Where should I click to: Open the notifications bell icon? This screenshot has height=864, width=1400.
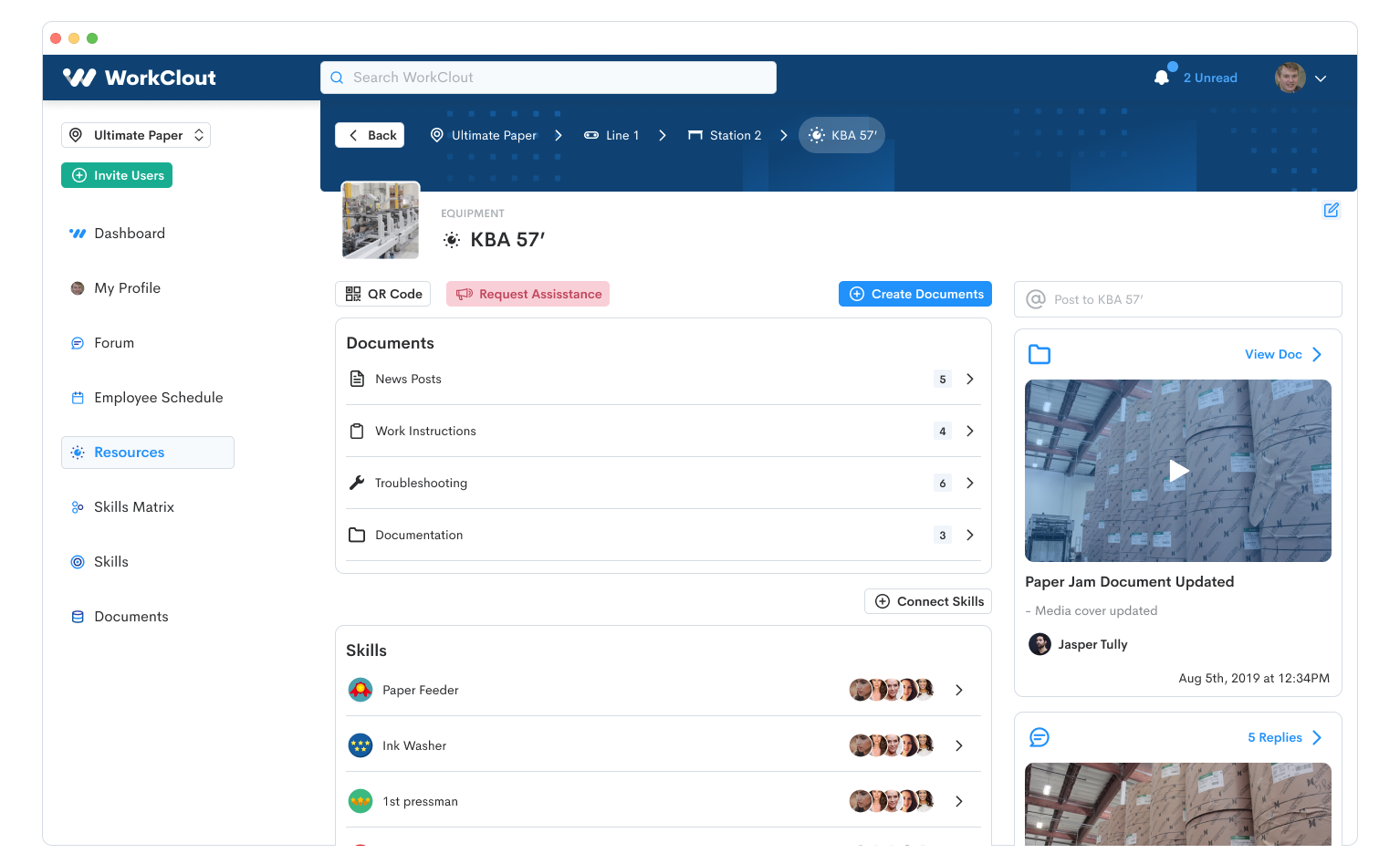pos(1161,78)
